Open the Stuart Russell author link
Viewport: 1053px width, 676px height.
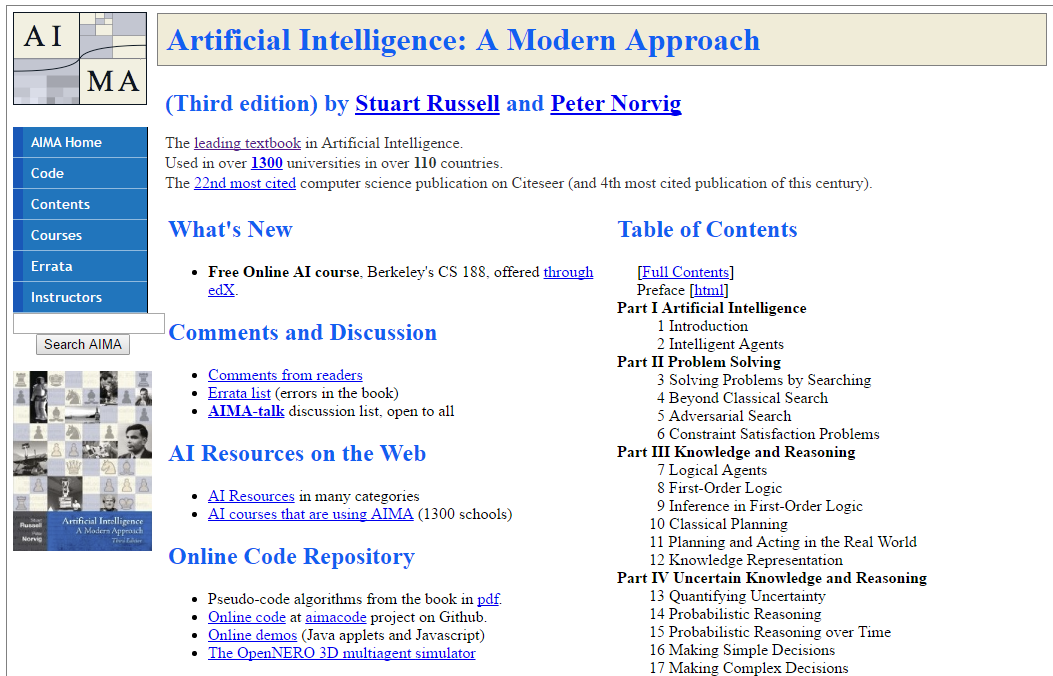[427, 103]
